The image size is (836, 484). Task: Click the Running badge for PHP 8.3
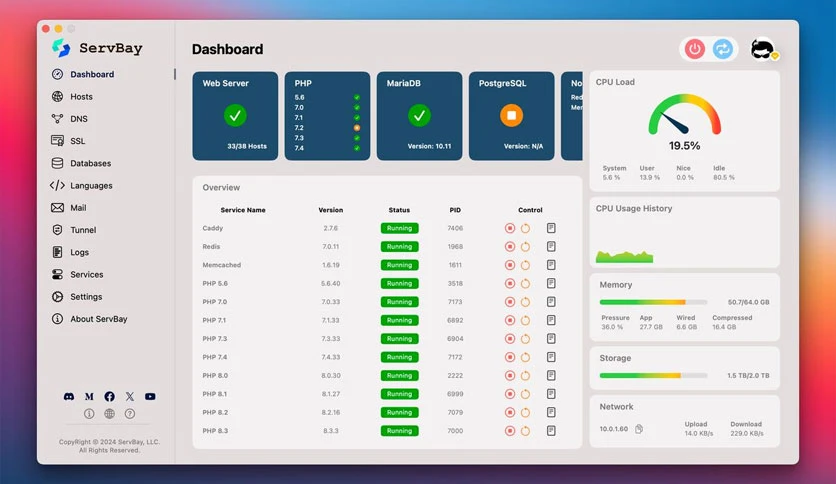click(399, 431)
